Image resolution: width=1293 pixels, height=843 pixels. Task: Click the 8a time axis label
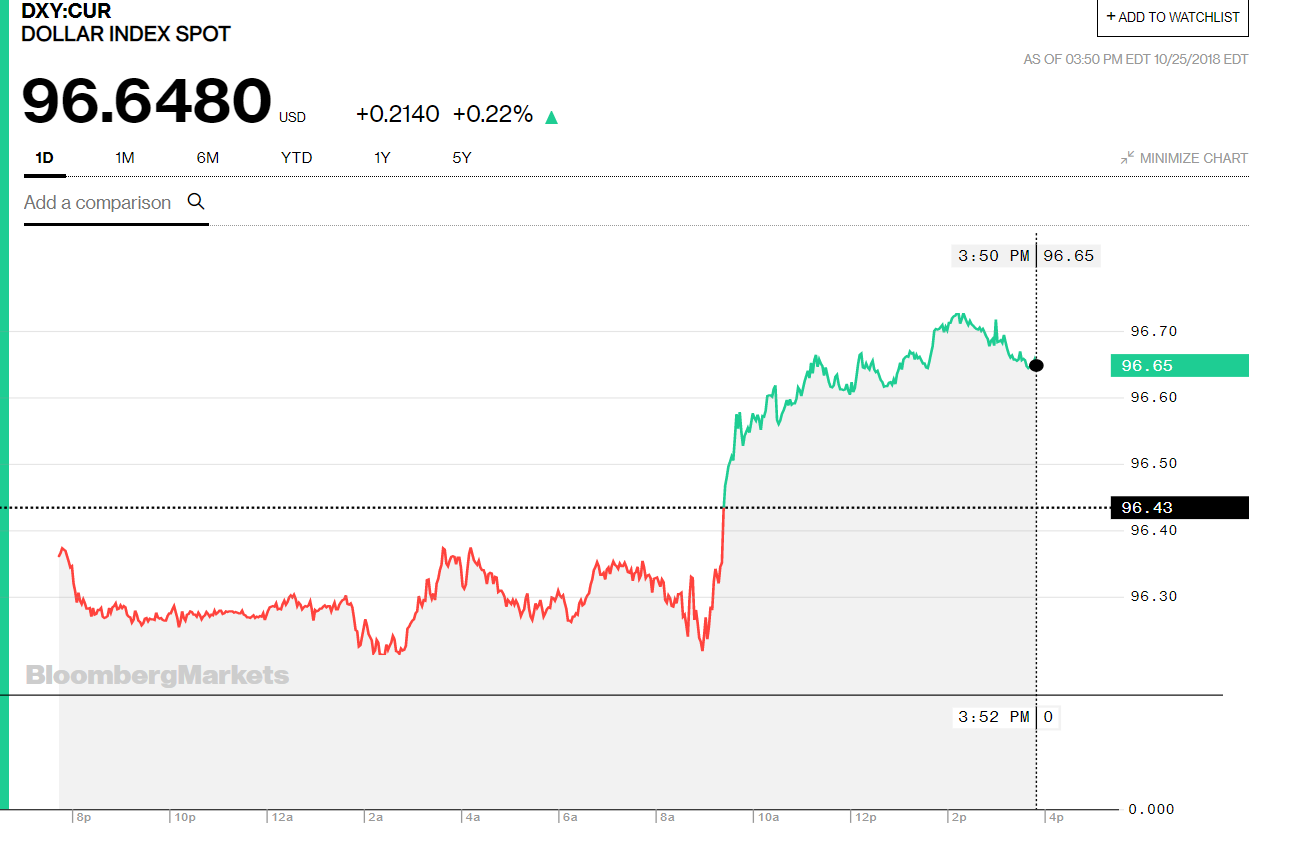[667, 817]
